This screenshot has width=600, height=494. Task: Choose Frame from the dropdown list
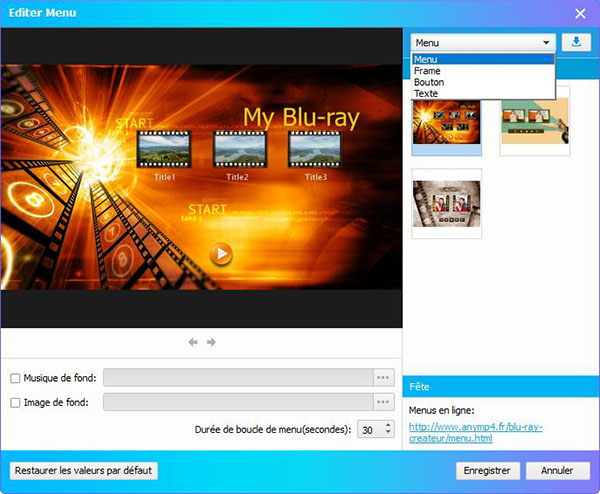tap(427, 71)
